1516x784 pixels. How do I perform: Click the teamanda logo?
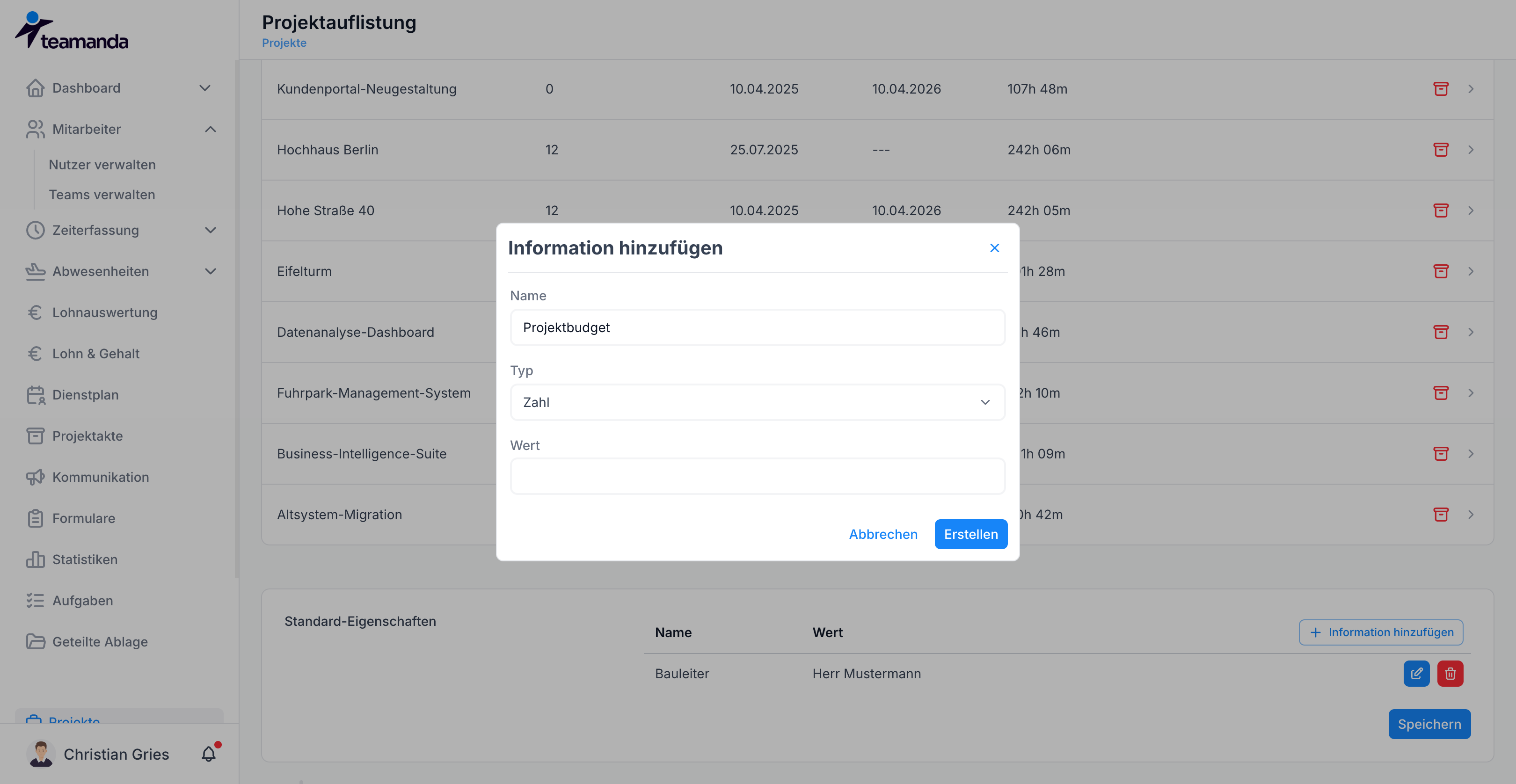point(71,30)
